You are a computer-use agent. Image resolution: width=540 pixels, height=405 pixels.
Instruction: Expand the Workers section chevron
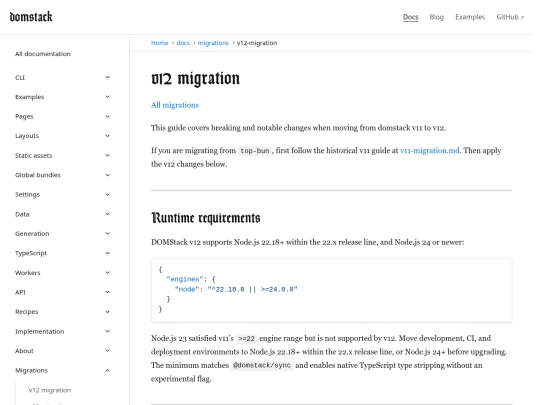point(107,272)
